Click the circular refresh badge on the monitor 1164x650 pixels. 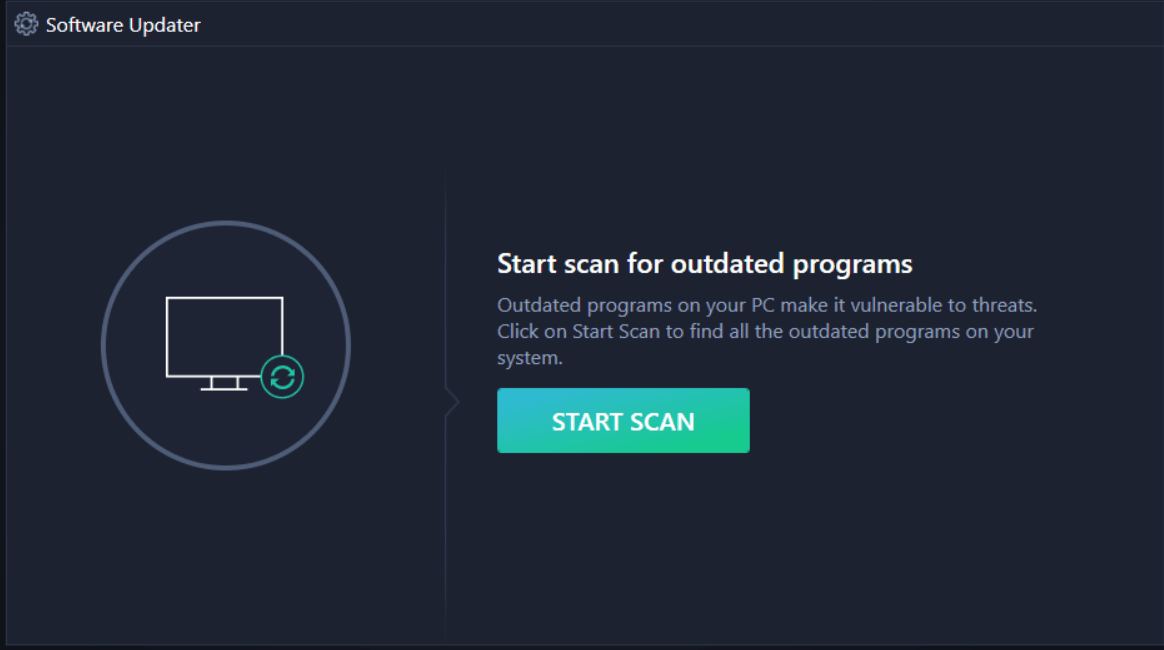(x=281, y=376)
